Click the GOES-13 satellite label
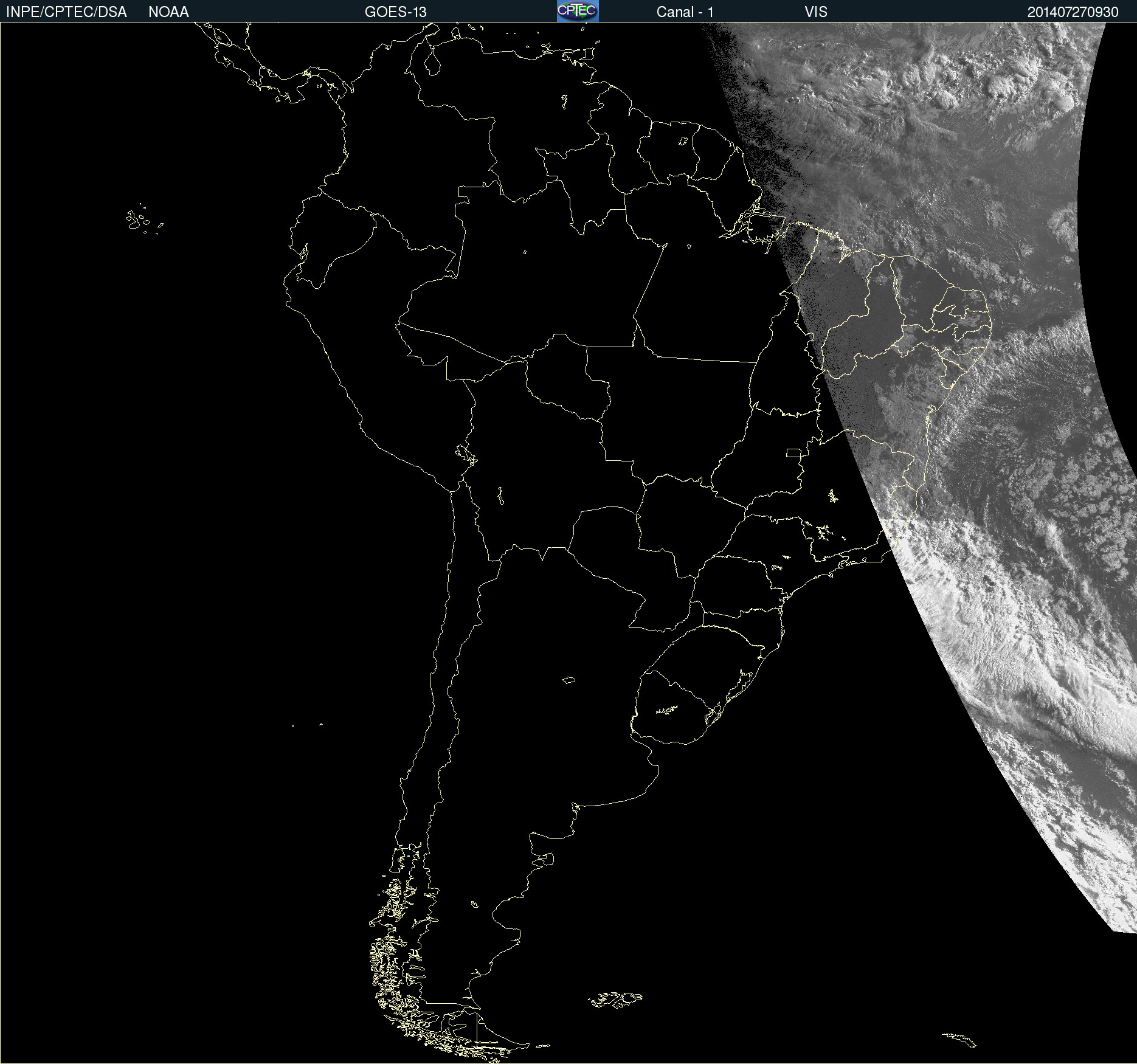The width and height of the screenshot is (1137, 1064). tap(396, 12)
